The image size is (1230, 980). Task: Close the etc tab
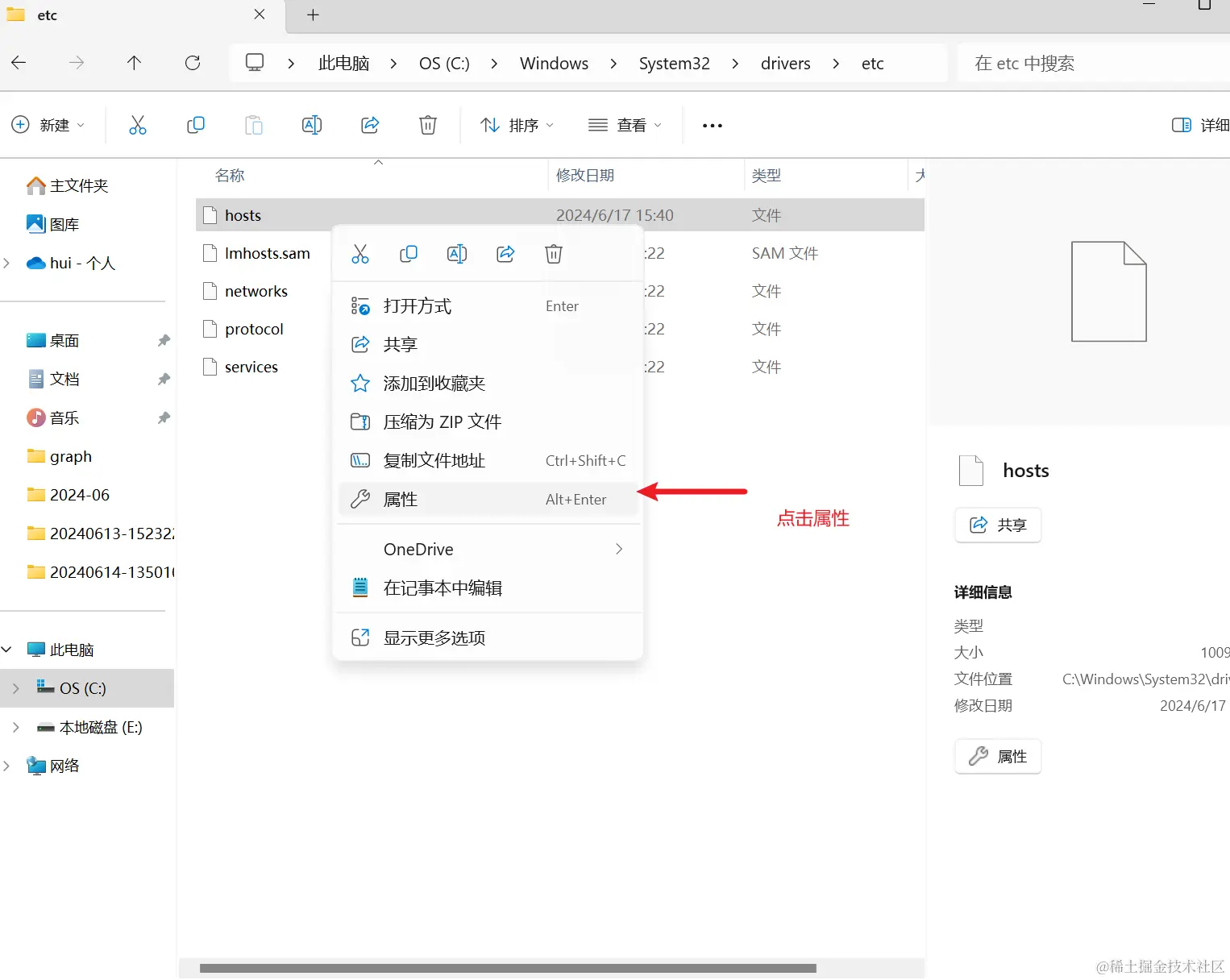point(260,15)
